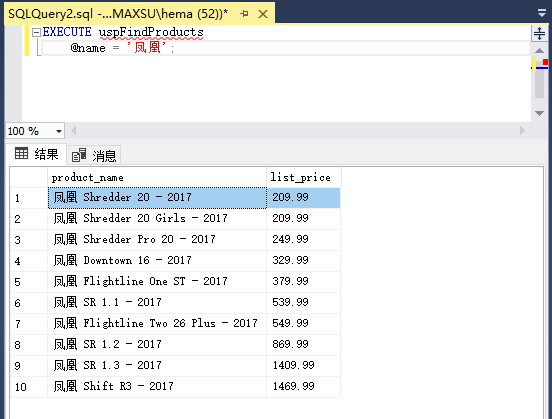Switch to the 消息 messages tab
Viewport: 552px width, 419px height.
(94, 156)
